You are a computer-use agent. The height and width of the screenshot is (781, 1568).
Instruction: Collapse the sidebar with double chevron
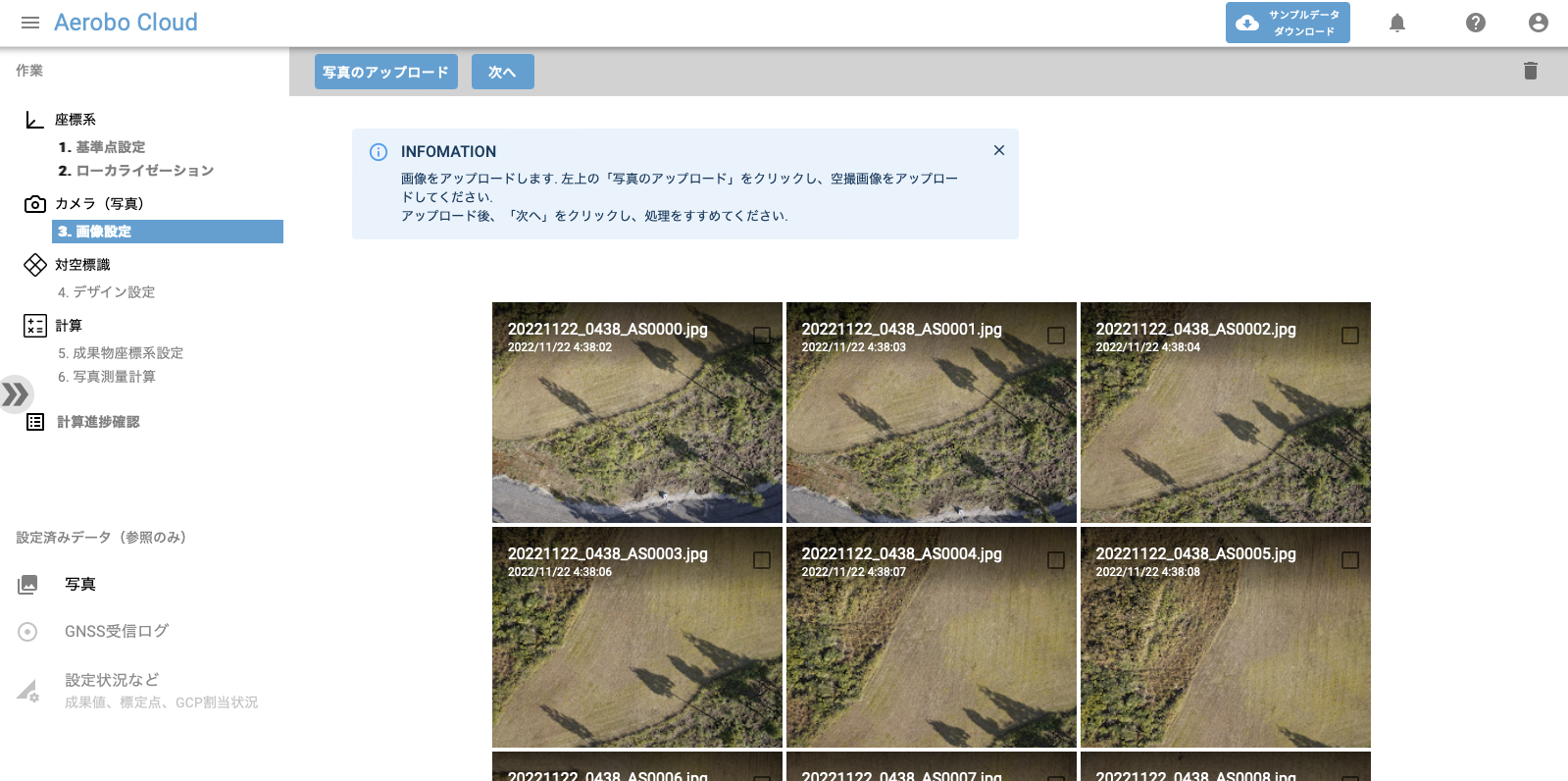point(16,394)
